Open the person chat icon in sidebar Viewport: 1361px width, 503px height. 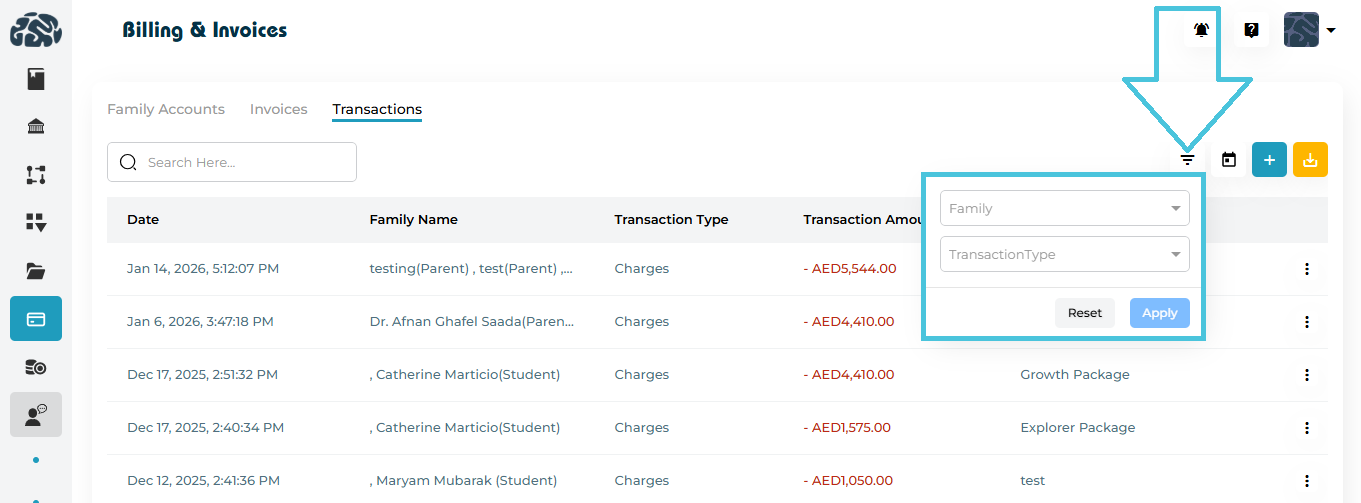(x=36, y=414)
